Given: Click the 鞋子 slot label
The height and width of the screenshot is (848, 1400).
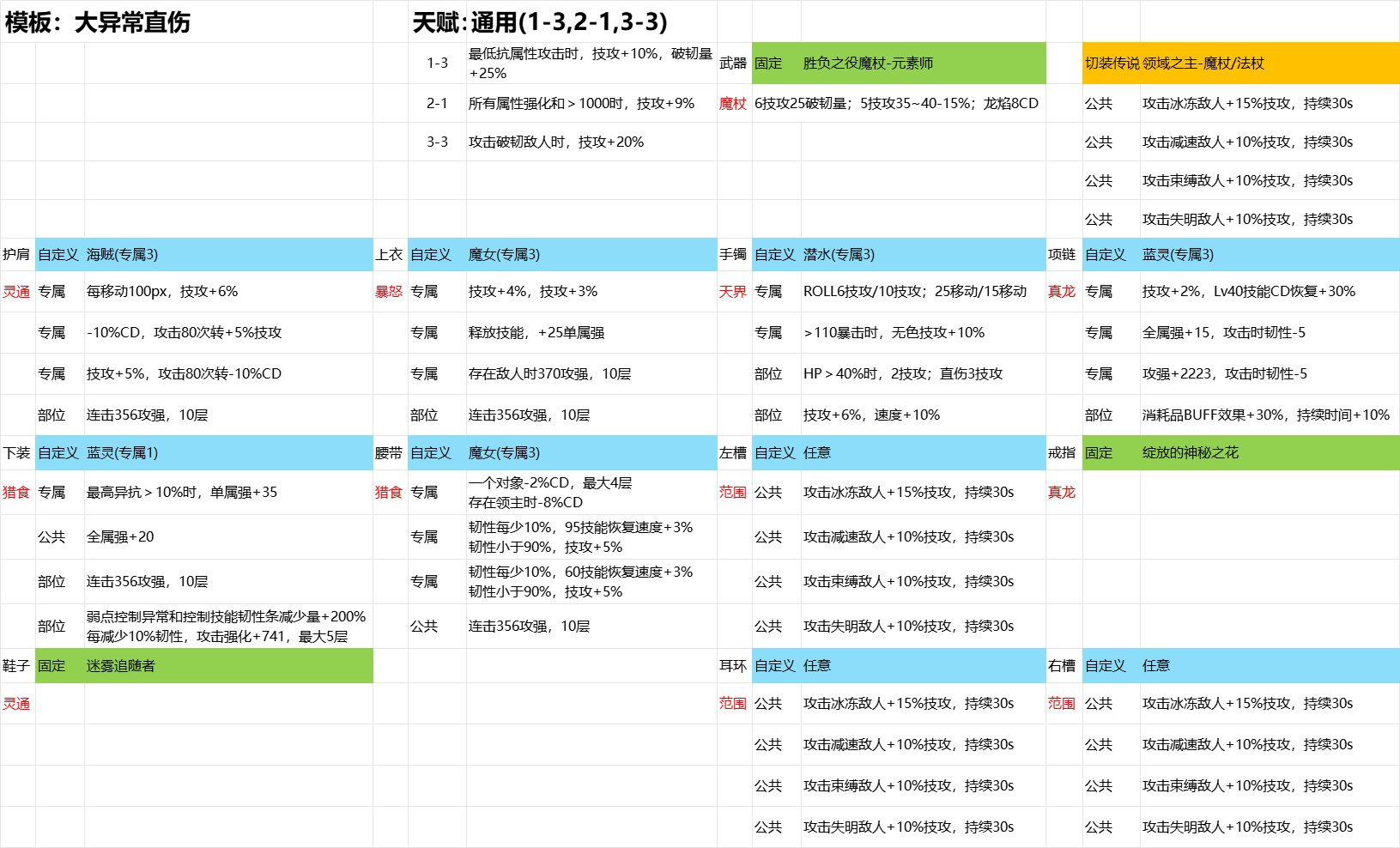Looking at the screenshot, I should click(17, 666).
